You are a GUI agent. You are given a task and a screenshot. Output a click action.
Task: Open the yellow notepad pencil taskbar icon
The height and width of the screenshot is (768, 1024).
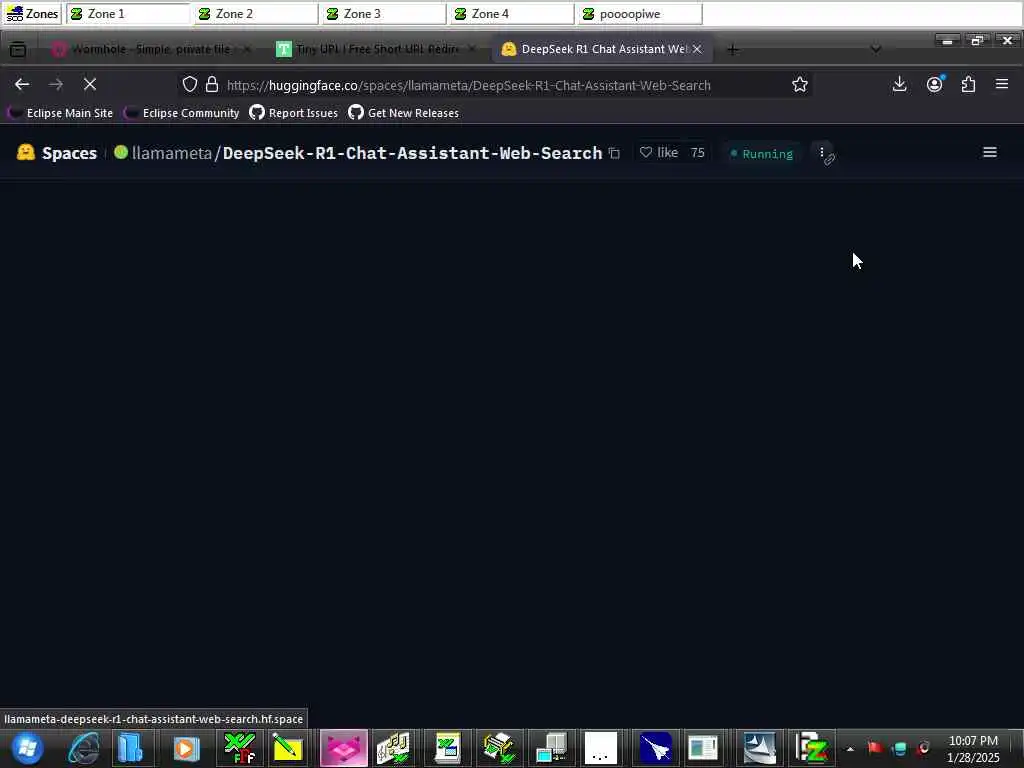[x=287, y=748]
